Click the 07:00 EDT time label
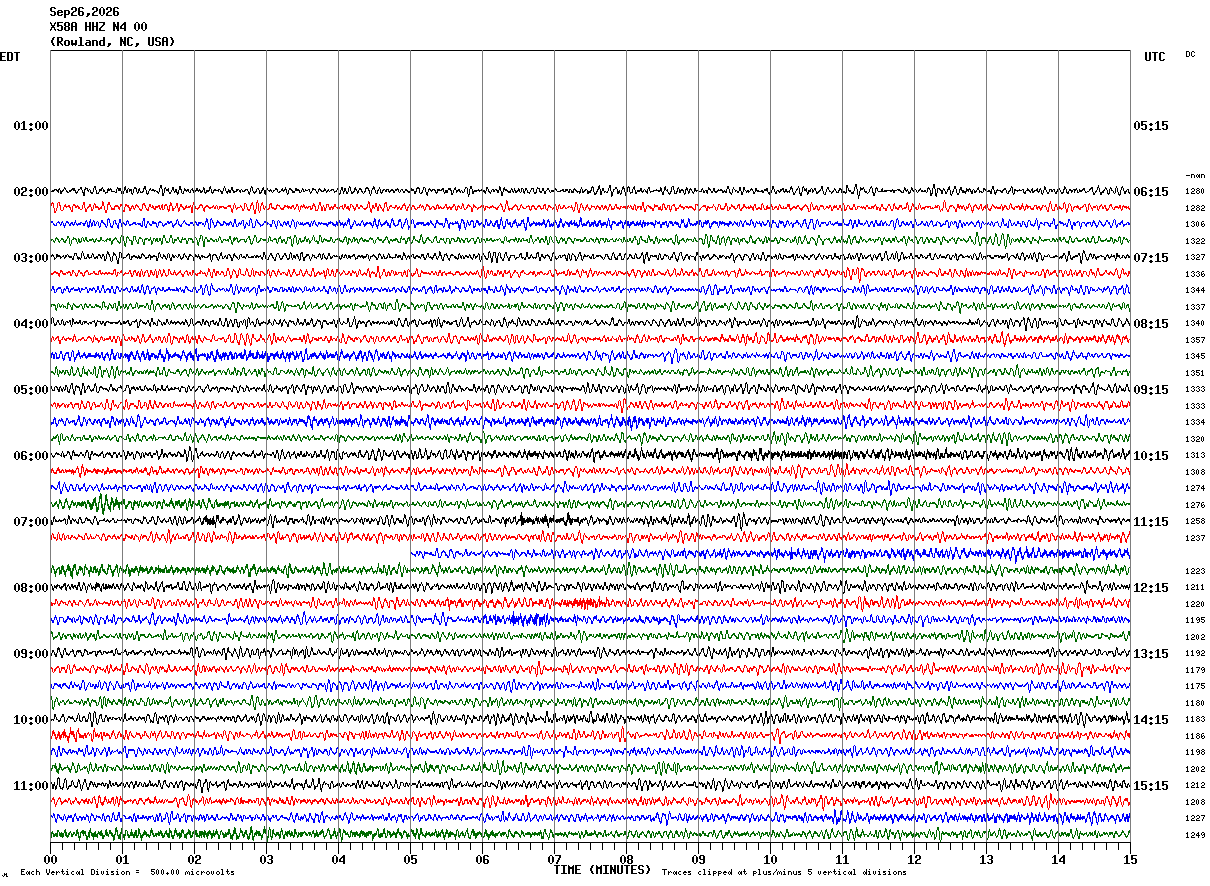Screen dimensions: 1210x886 [x=30, y=522]
